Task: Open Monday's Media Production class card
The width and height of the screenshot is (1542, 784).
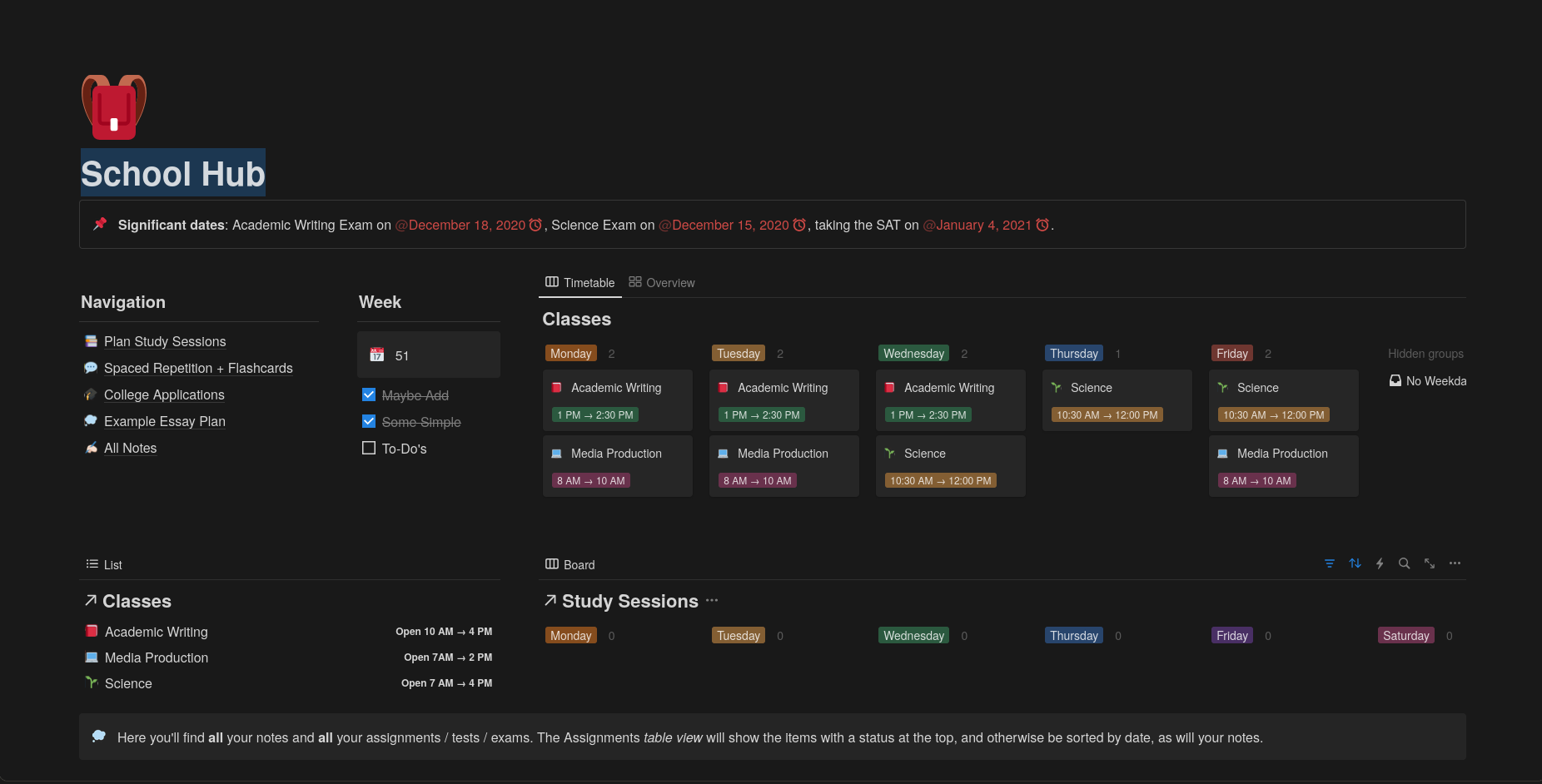Action: click(x=618, y=466)
